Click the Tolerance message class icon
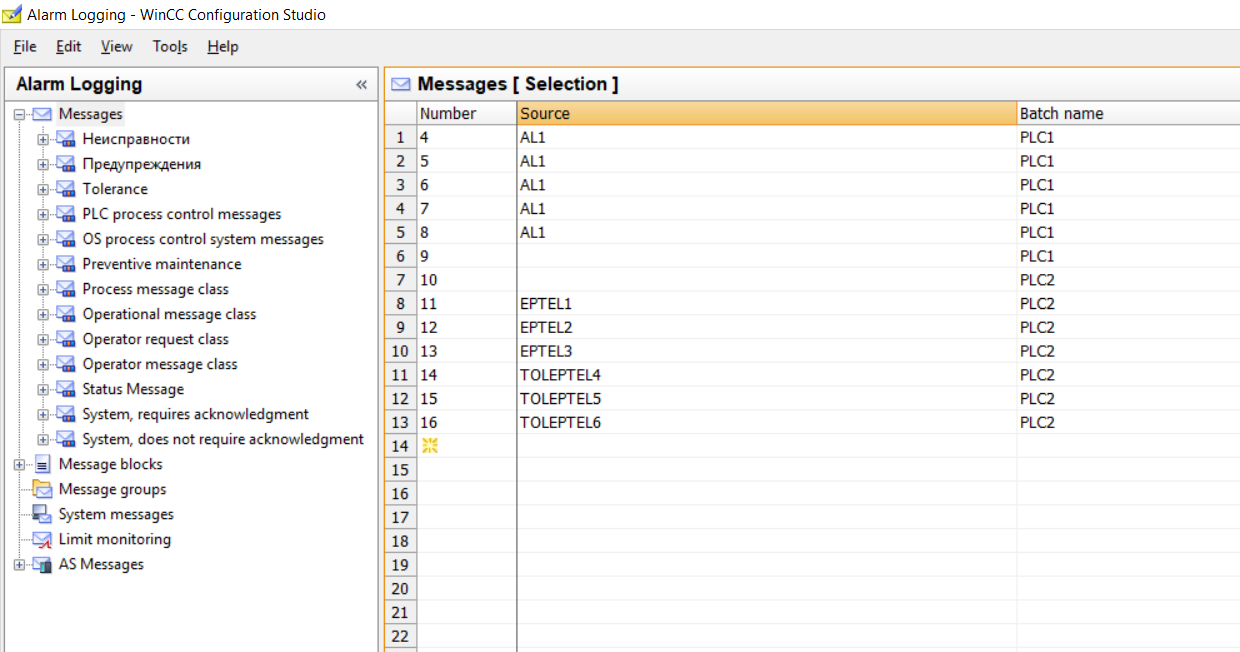The image size is (1240, 652). (66, 189)
